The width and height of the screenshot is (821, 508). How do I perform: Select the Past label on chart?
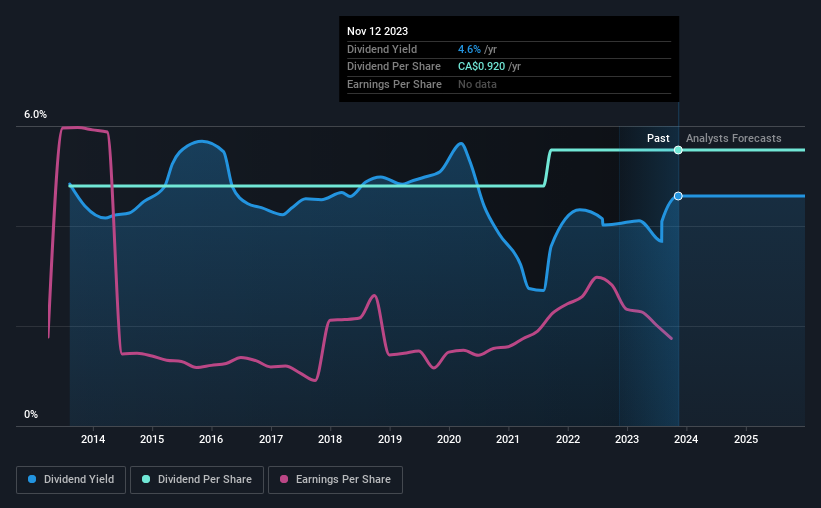coord(658,138)
